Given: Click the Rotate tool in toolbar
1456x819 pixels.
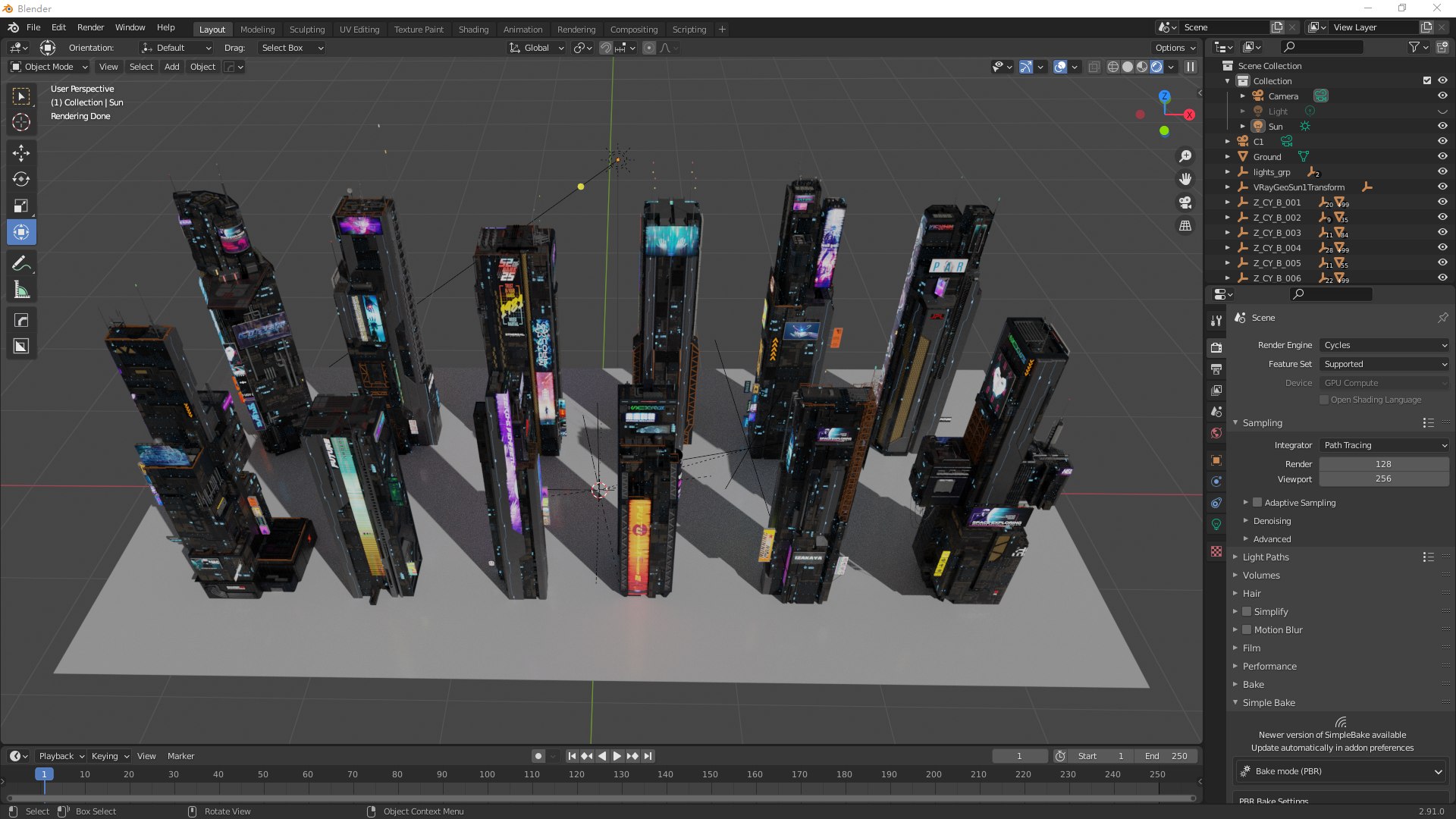Looking at the screenshot, I should pyautogui.click(x=22, y=179).
